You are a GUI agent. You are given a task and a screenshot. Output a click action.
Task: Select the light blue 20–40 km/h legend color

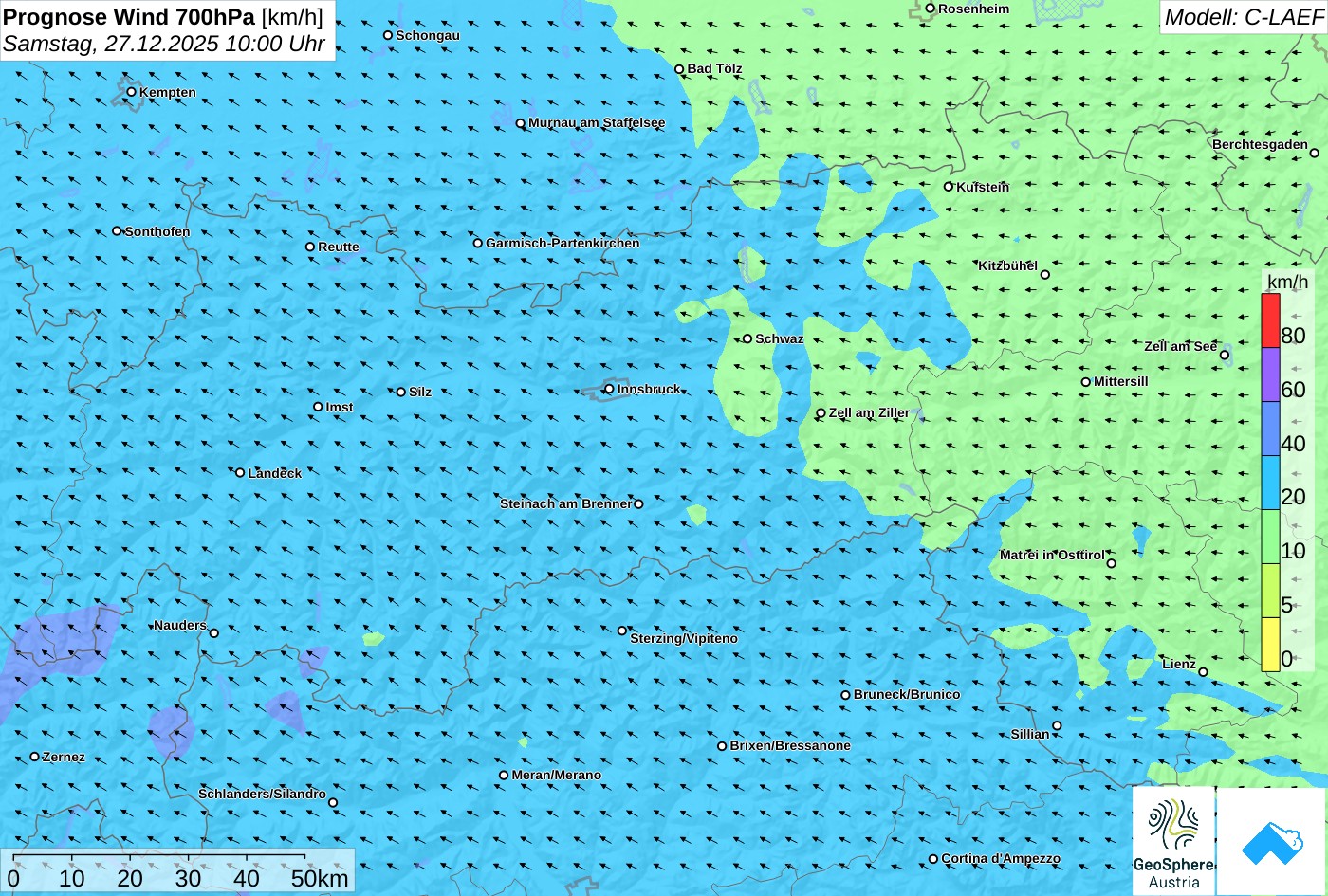pyautogui.click(x=1270, y=484)
